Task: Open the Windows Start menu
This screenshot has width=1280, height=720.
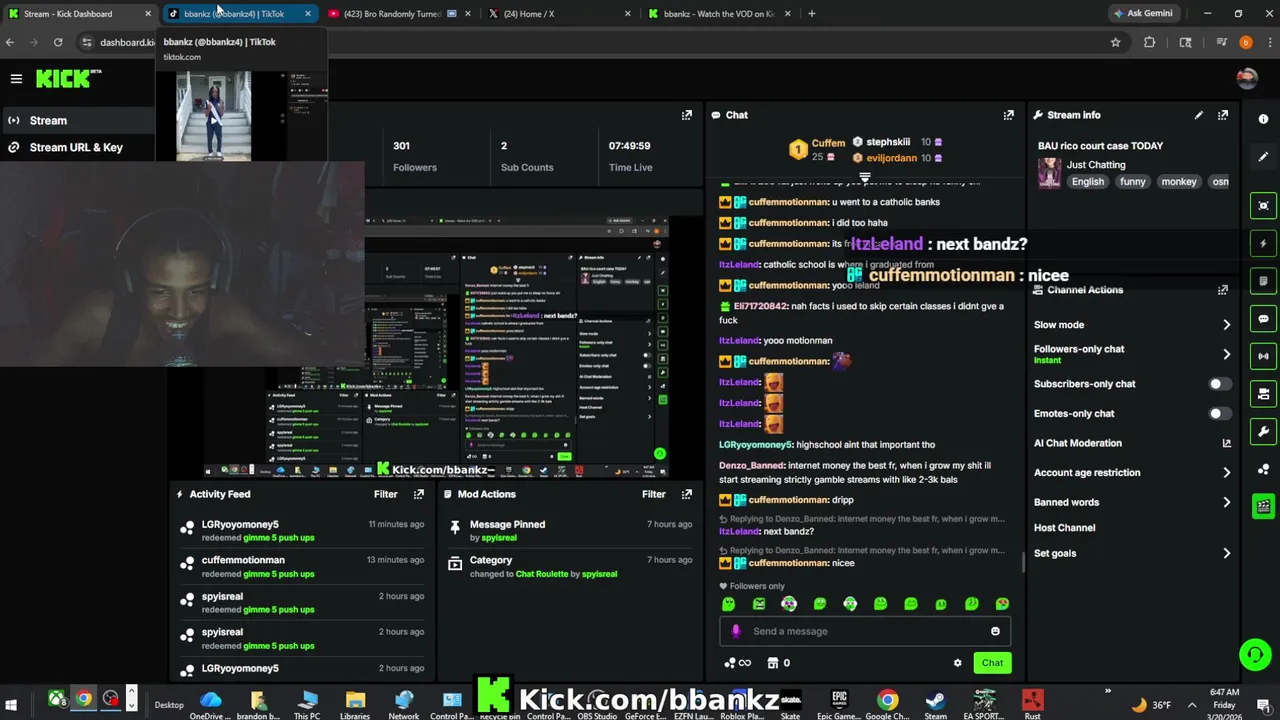Action: point(11,704)
